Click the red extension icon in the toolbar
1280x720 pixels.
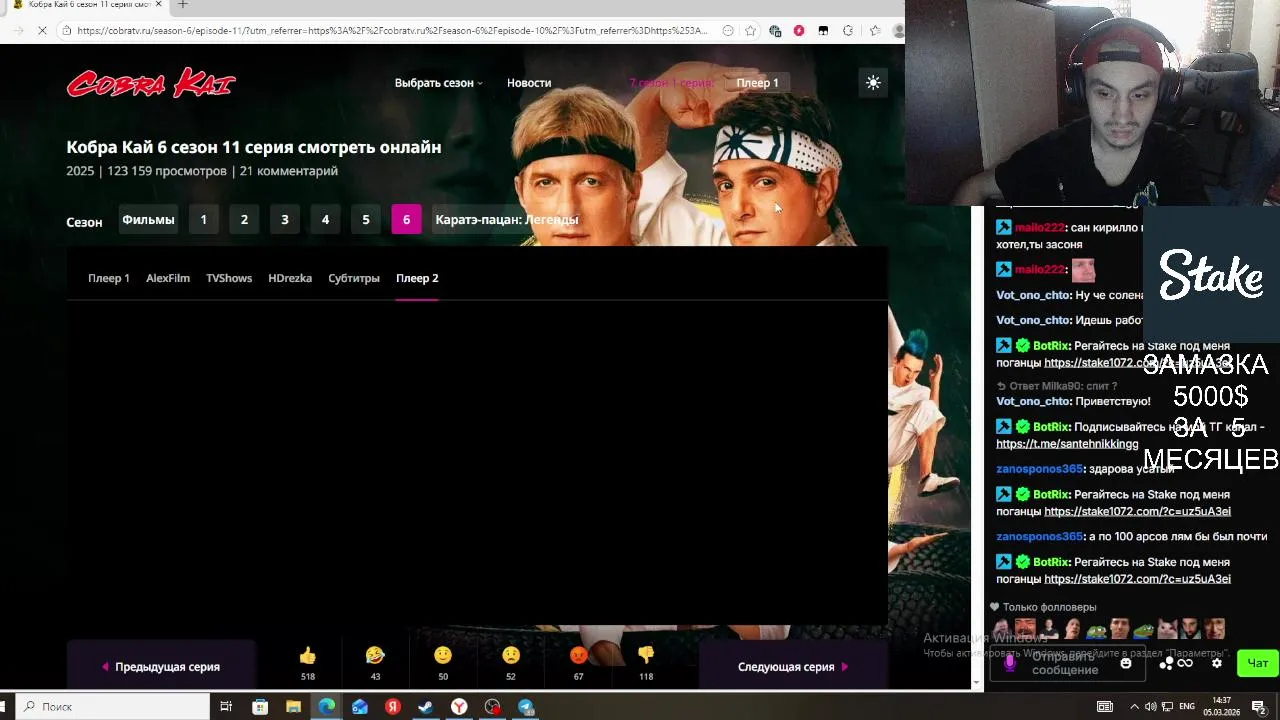799,31
